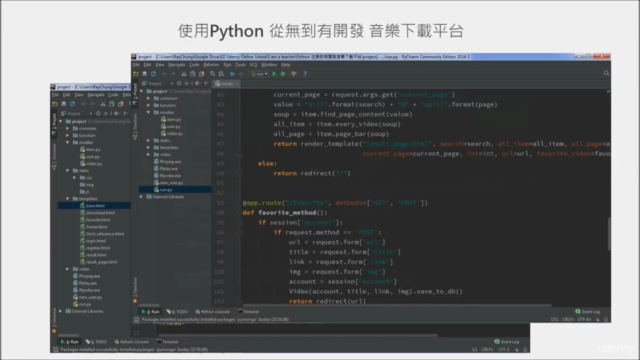This screenshot has height=360, width=640.
Task: Select run.py in front project tree
Action: (x=175, y=190)
